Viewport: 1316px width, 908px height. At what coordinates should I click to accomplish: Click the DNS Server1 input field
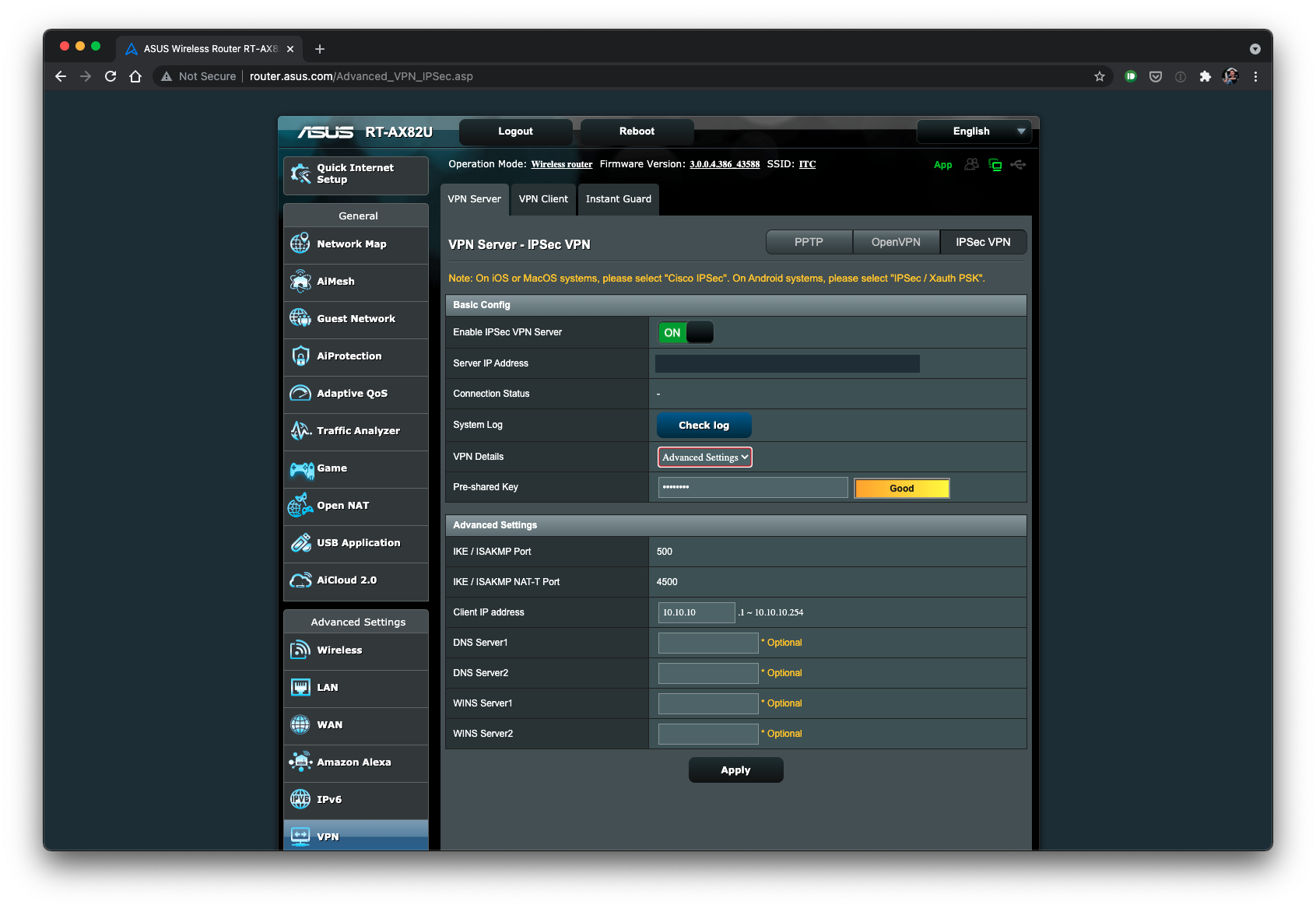click(x=707, y=643)
